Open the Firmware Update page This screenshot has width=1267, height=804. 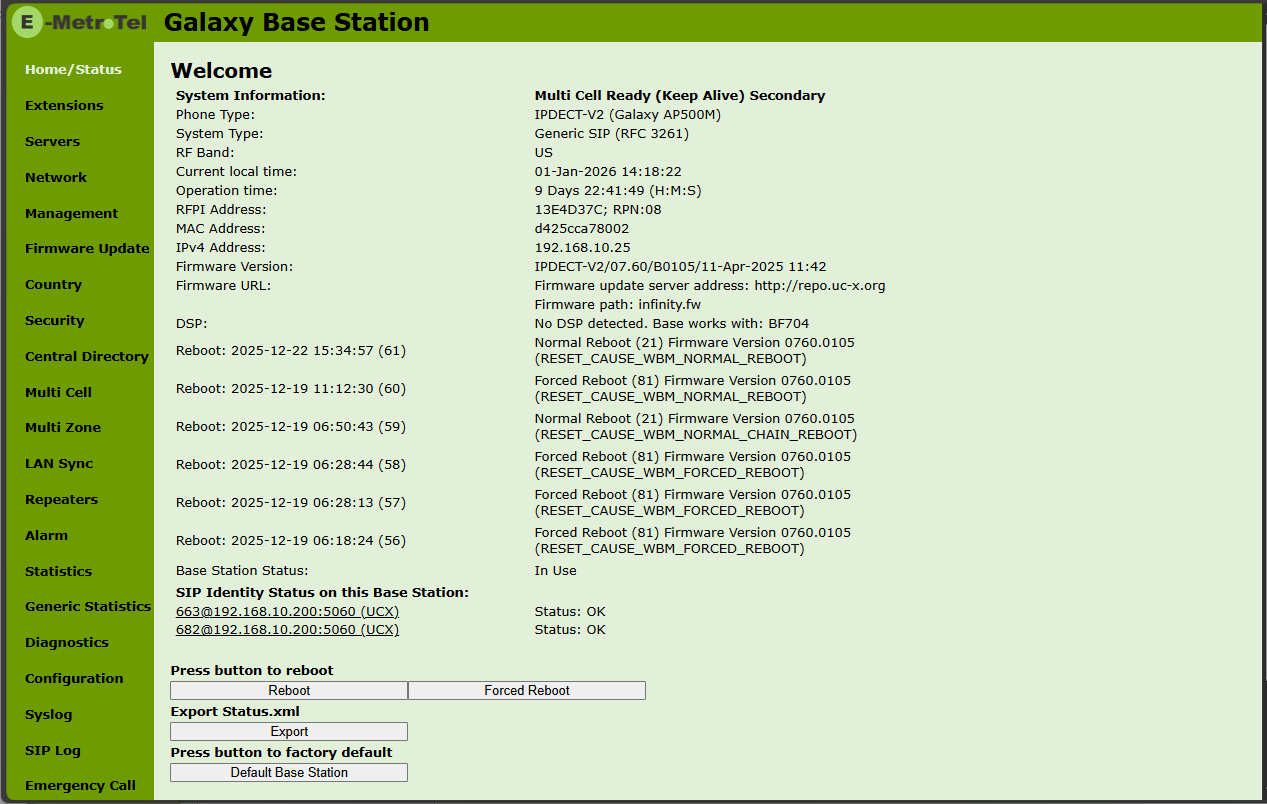tap(87, 249)
